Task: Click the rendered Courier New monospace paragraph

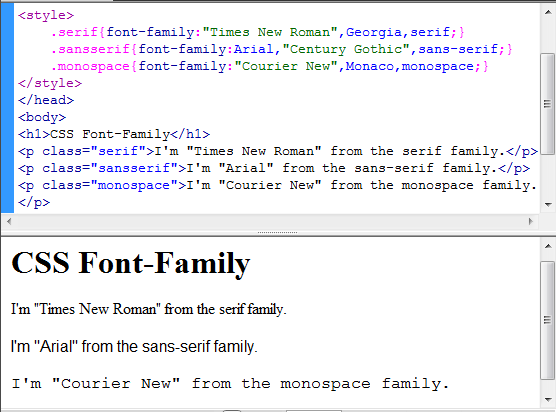Action: pos(230,384)
